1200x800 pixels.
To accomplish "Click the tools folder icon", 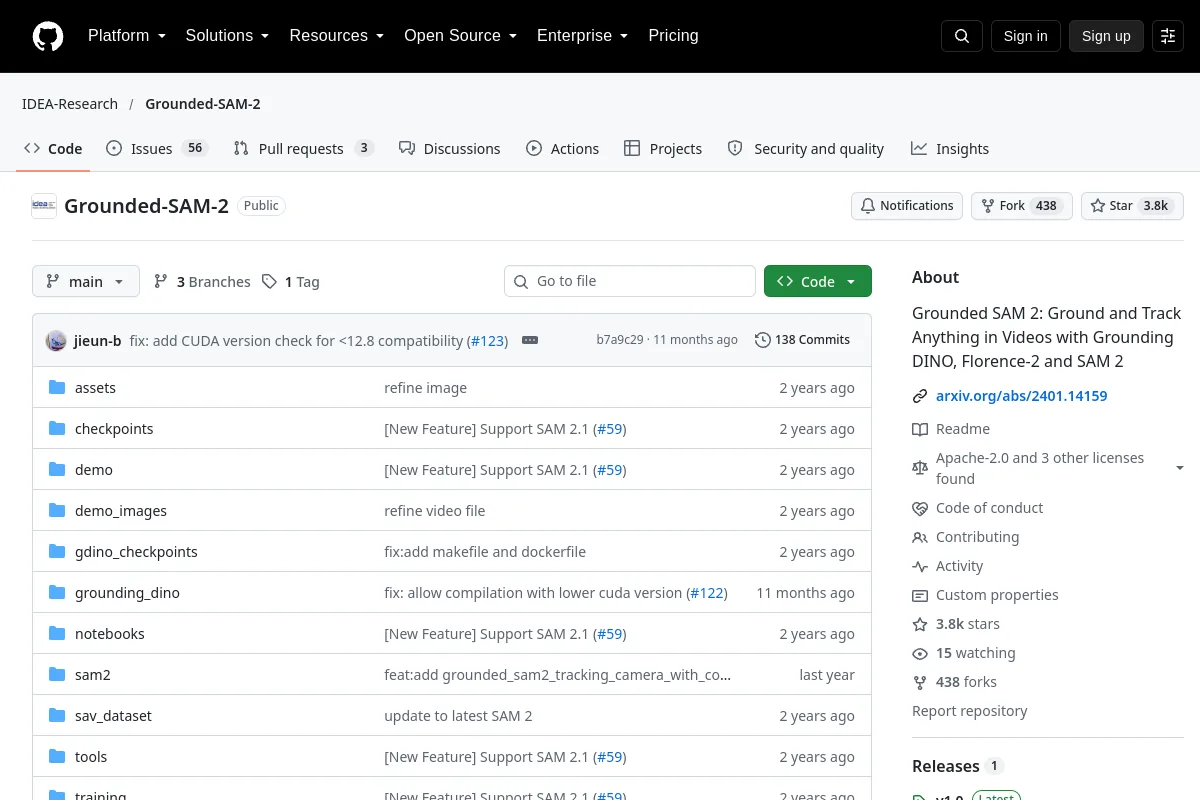I will tap(57, 757).
